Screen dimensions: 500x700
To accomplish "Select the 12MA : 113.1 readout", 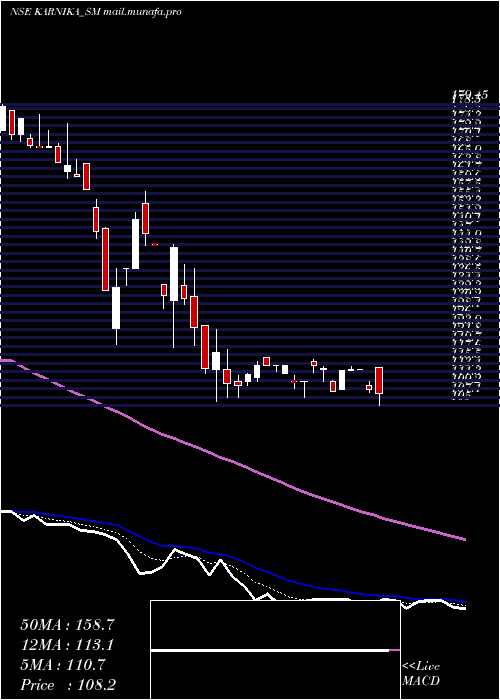I will click(67, 645).
